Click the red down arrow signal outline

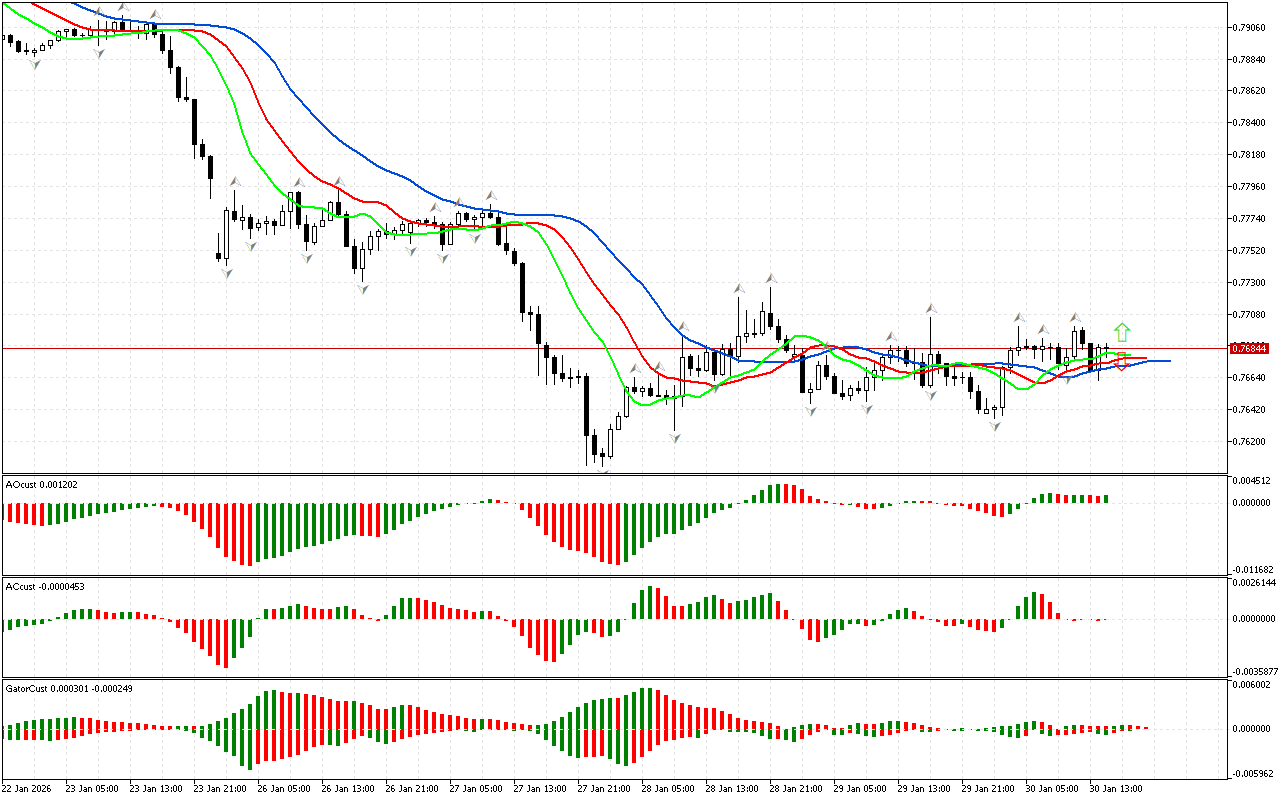1122,366
